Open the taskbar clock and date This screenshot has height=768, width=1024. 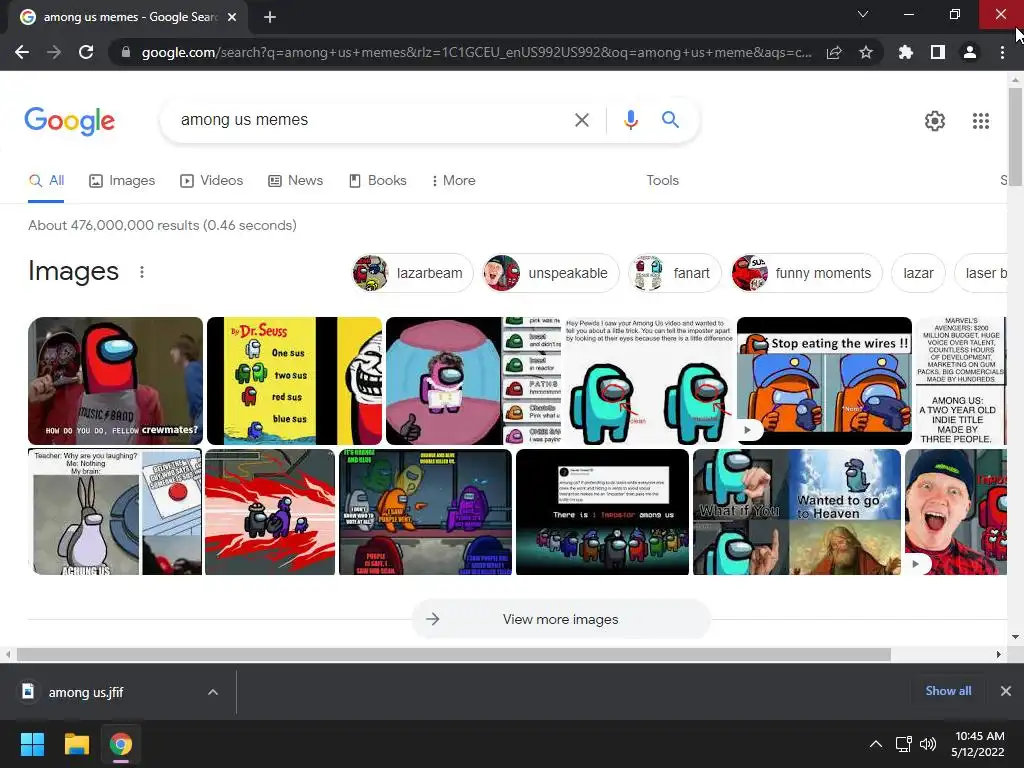(978, 744)
